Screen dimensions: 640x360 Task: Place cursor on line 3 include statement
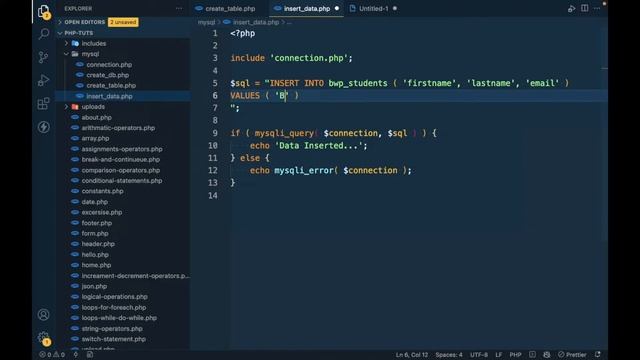(291, 58)
